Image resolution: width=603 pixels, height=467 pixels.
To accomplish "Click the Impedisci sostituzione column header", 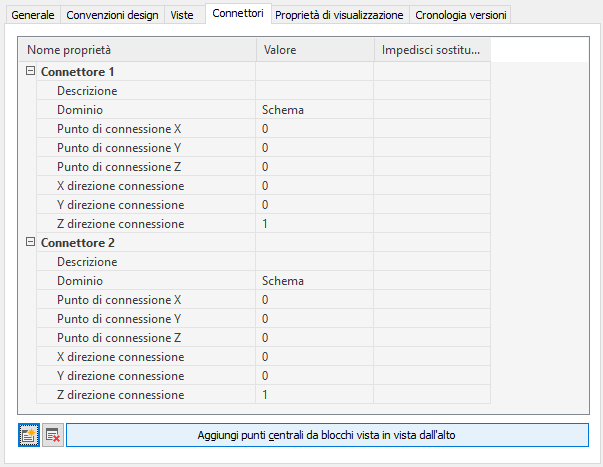I will coord(432,50).
